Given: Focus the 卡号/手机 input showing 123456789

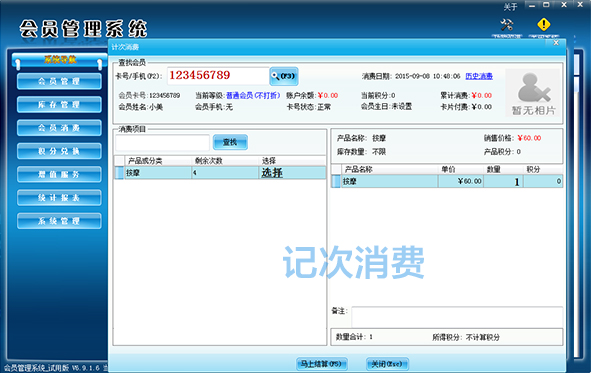Looking at the screenshot, I should [218, 76].
